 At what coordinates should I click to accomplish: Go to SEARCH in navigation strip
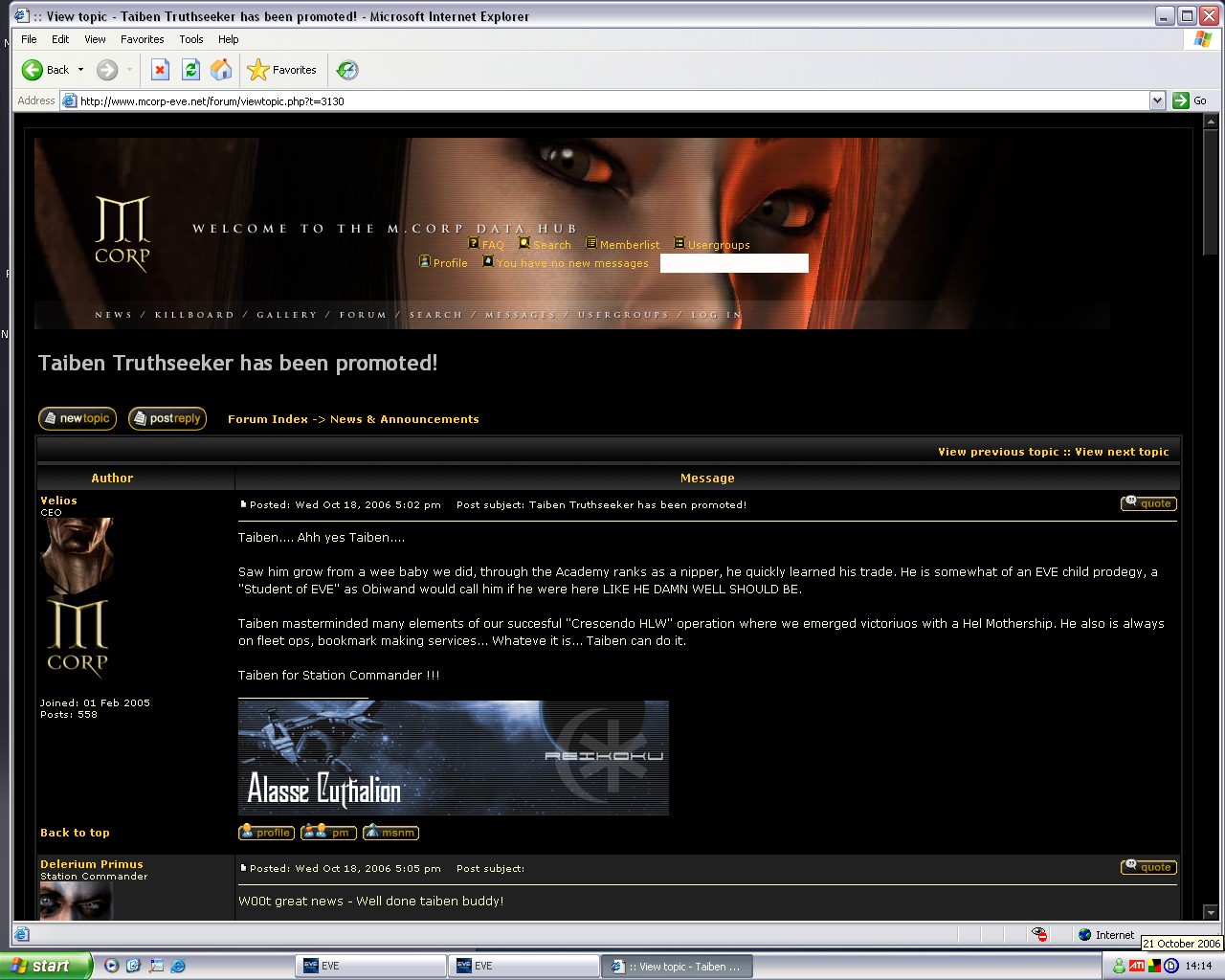click(435, 315)
